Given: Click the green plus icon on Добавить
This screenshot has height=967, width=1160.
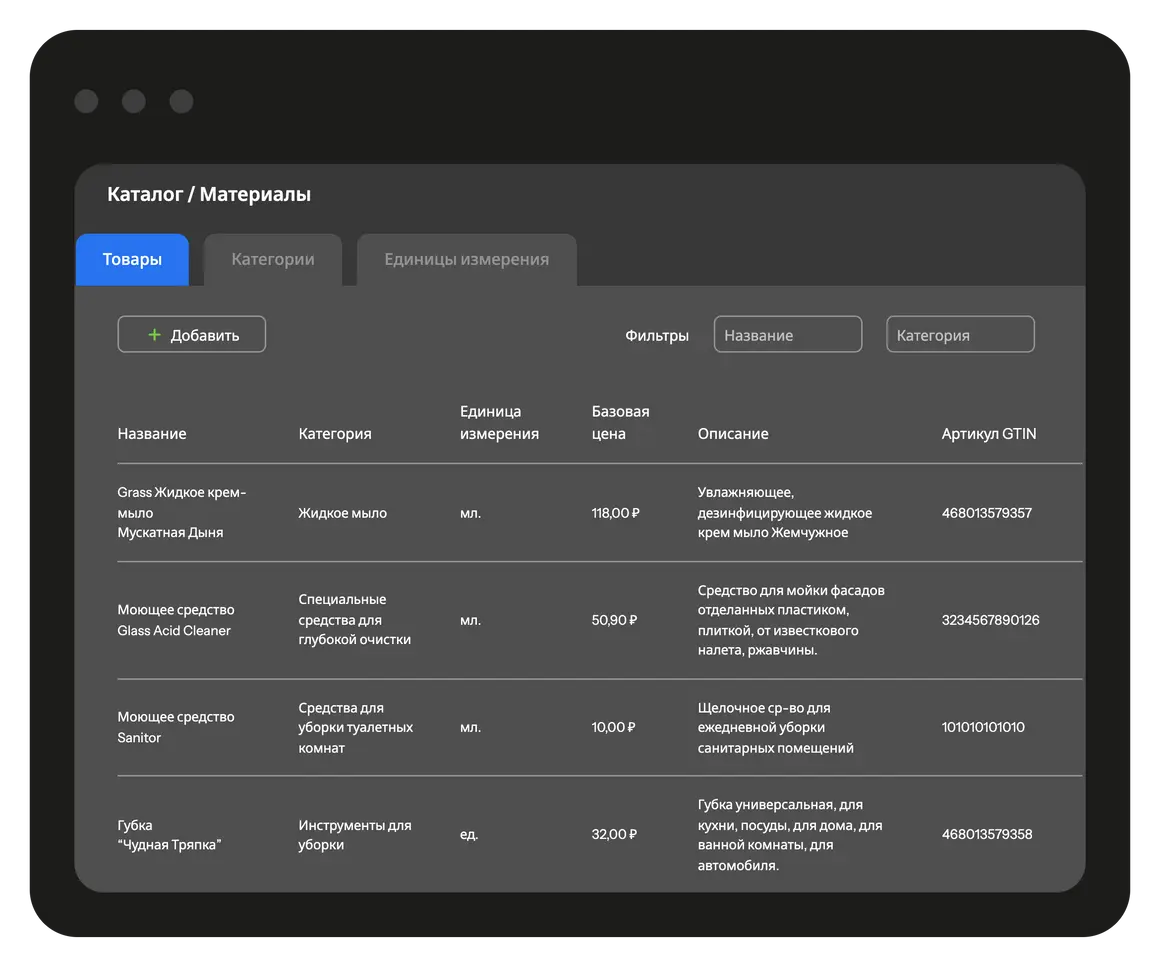Looking at the screenshot, I should (x=154, y=335).
